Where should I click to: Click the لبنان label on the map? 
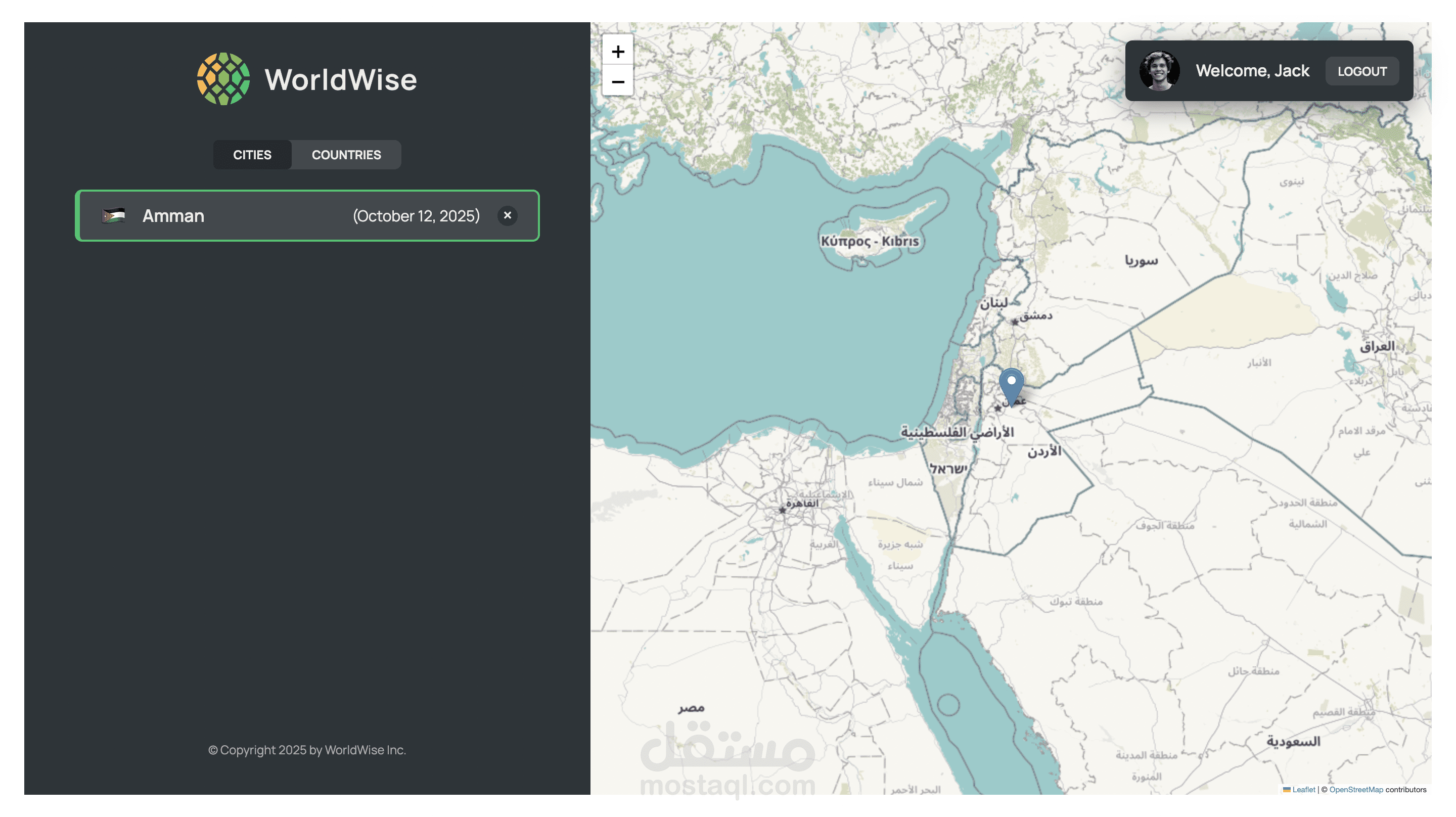click(993, 302)
